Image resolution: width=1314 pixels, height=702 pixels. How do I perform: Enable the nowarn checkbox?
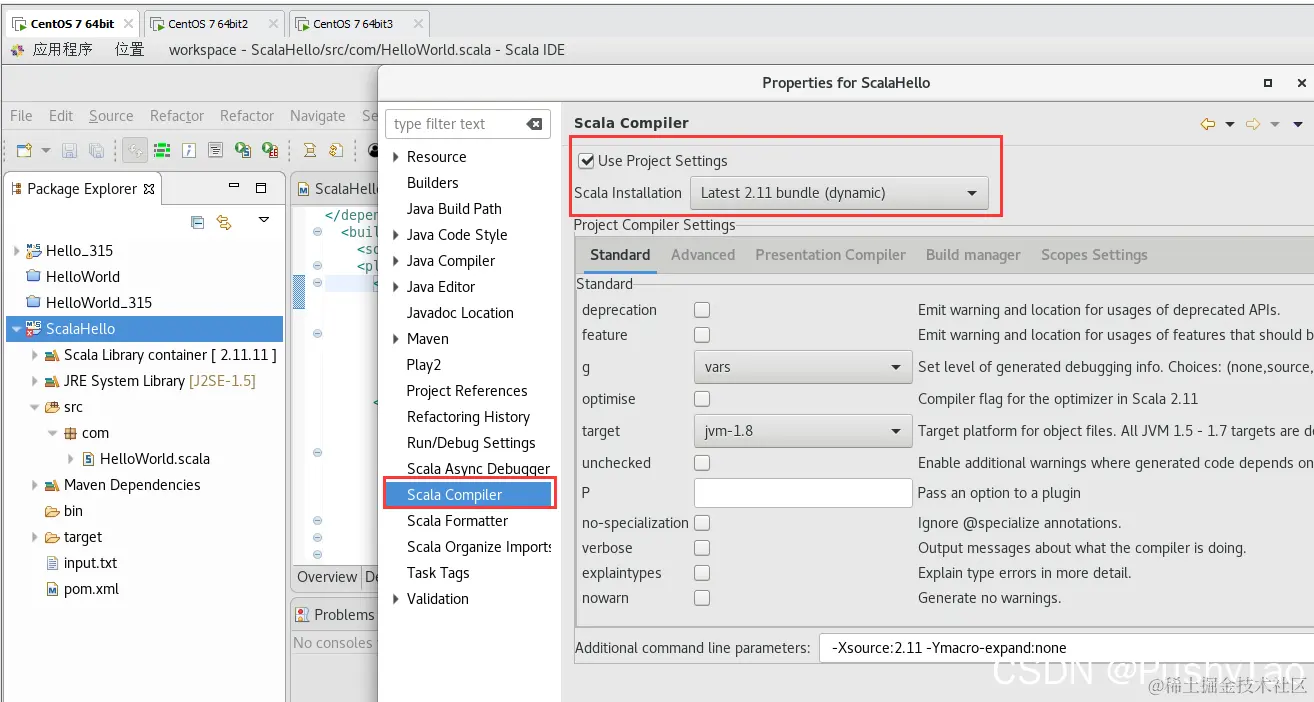point(702,598)
